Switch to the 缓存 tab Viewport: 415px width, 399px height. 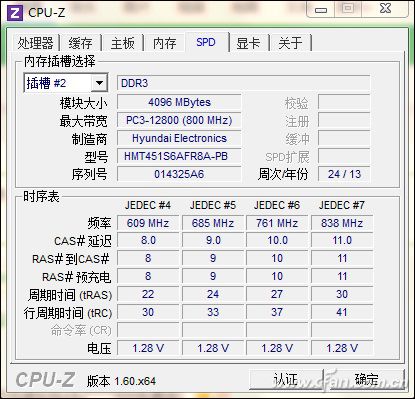[x=80, y=43]
